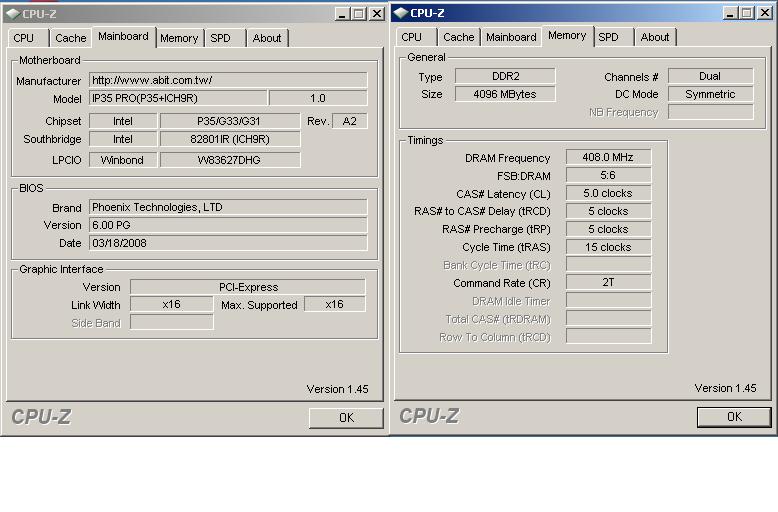Viewport: 778px width, 512px height.
Task: Click the FSB:DRAM field 5:6
Action: click(x=608, y=175)
